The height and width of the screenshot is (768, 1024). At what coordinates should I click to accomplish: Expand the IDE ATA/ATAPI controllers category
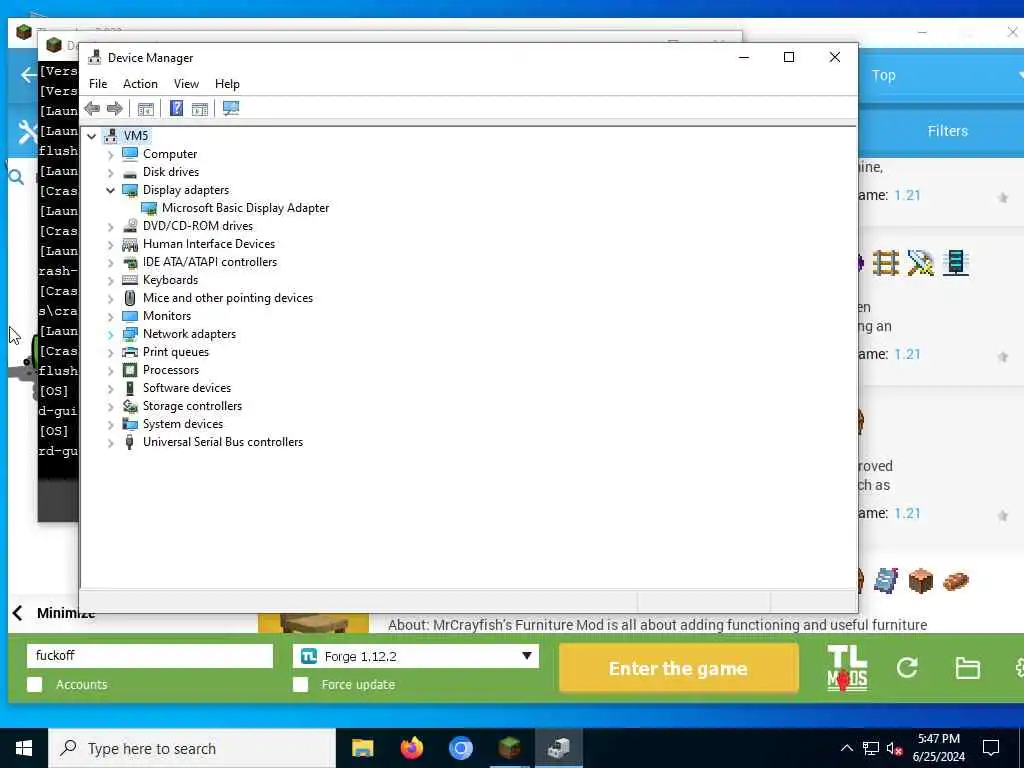click(x=110, y=263)
